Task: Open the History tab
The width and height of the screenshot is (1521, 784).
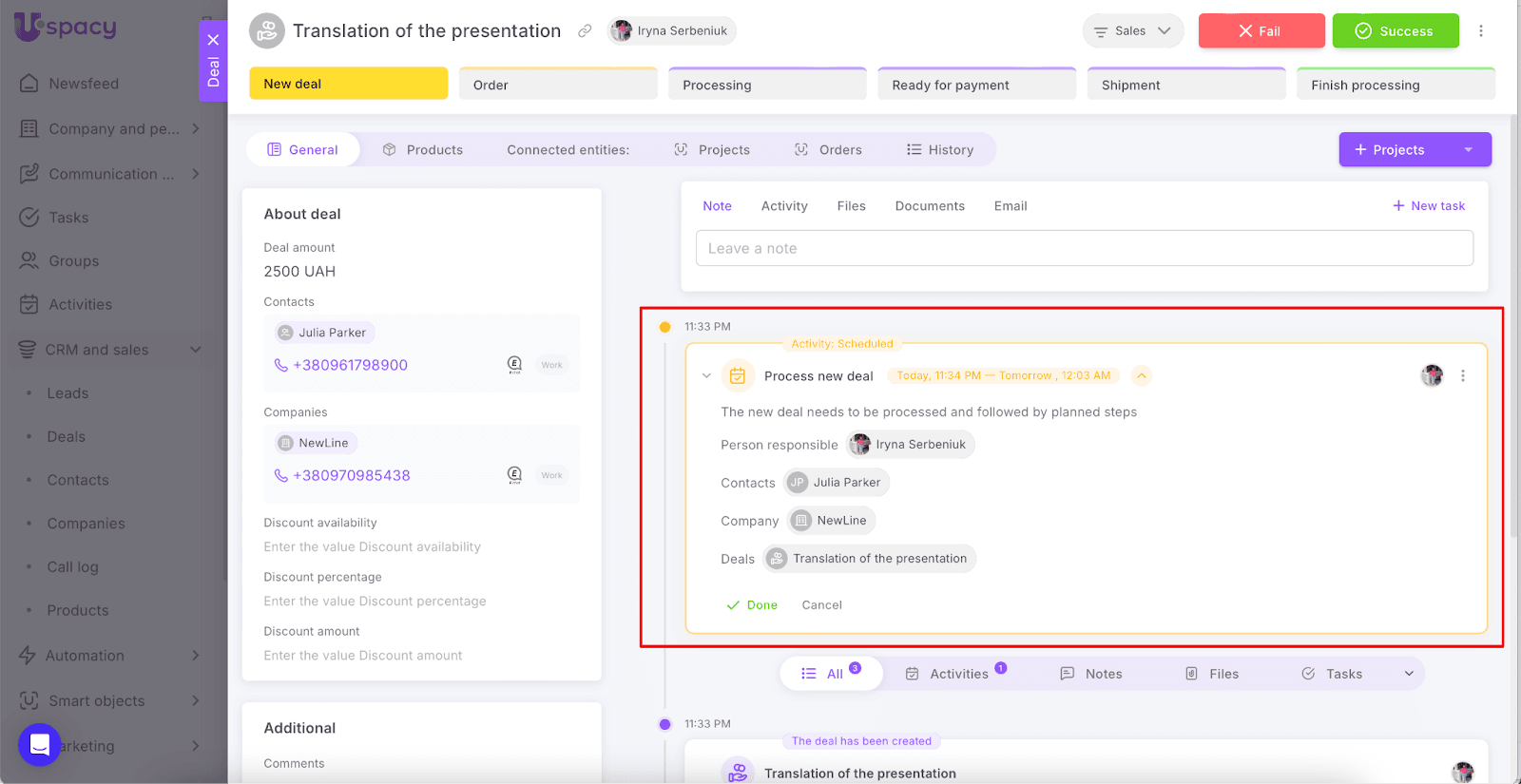Action: [940, 150]
